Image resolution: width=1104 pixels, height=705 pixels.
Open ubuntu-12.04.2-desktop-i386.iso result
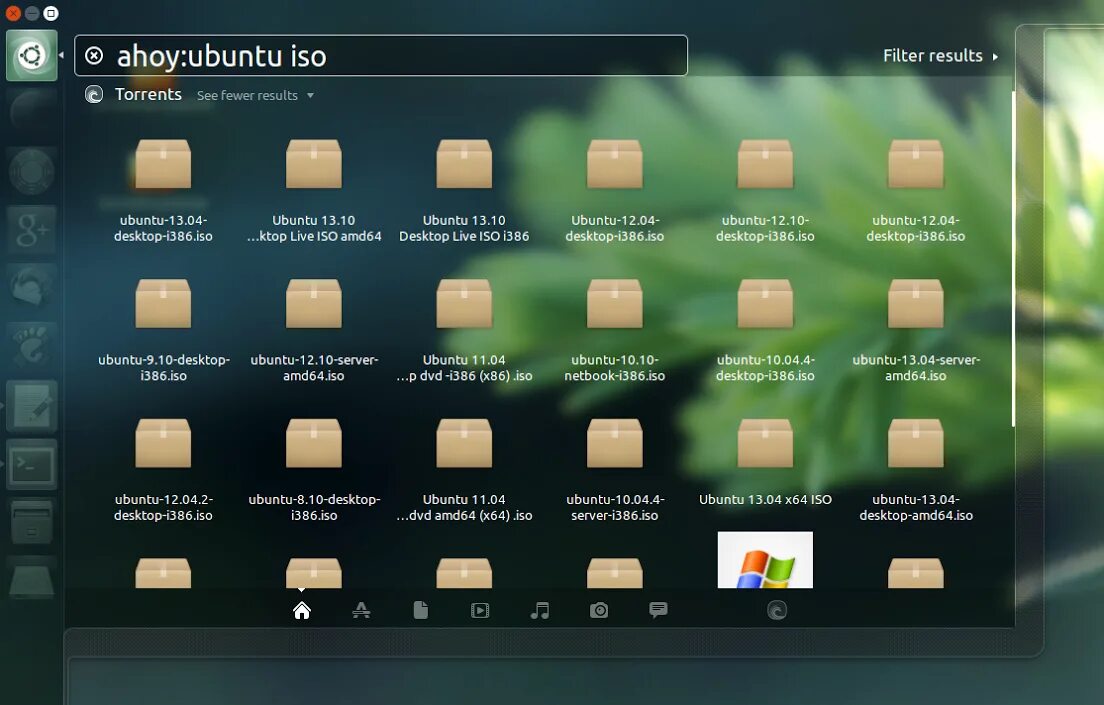(163, 469)
